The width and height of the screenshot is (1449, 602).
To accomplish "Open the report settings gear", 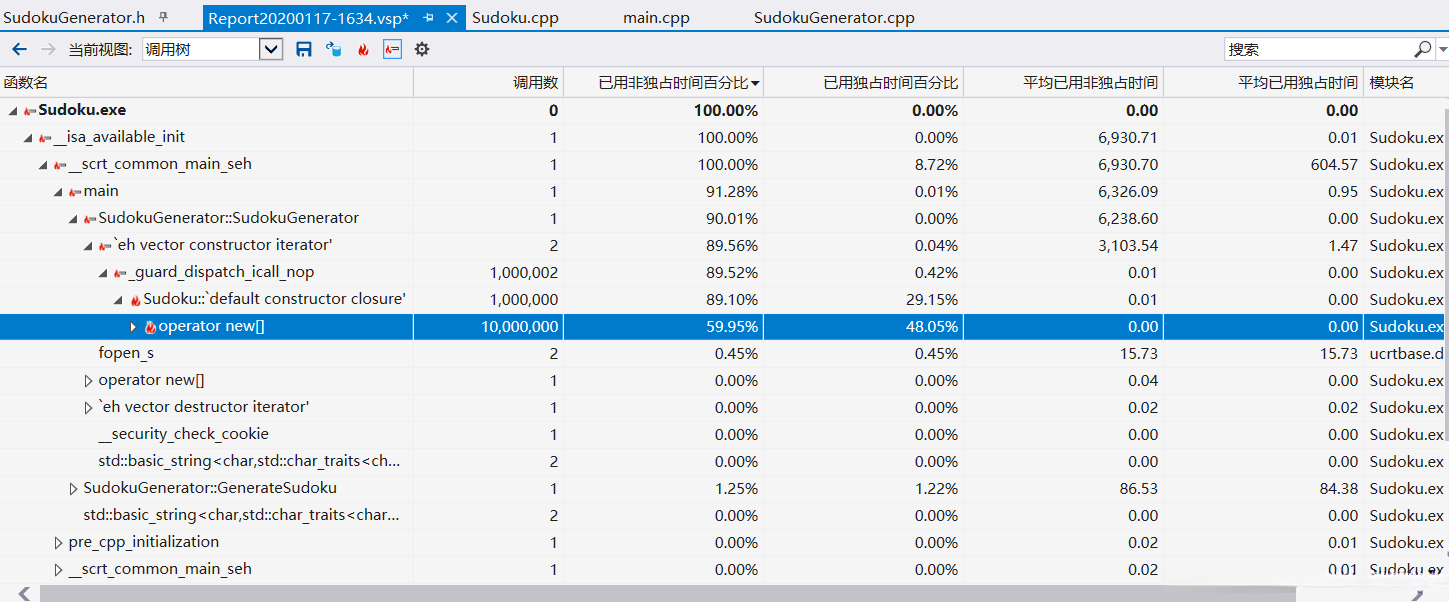I will (x=422, y=49).
